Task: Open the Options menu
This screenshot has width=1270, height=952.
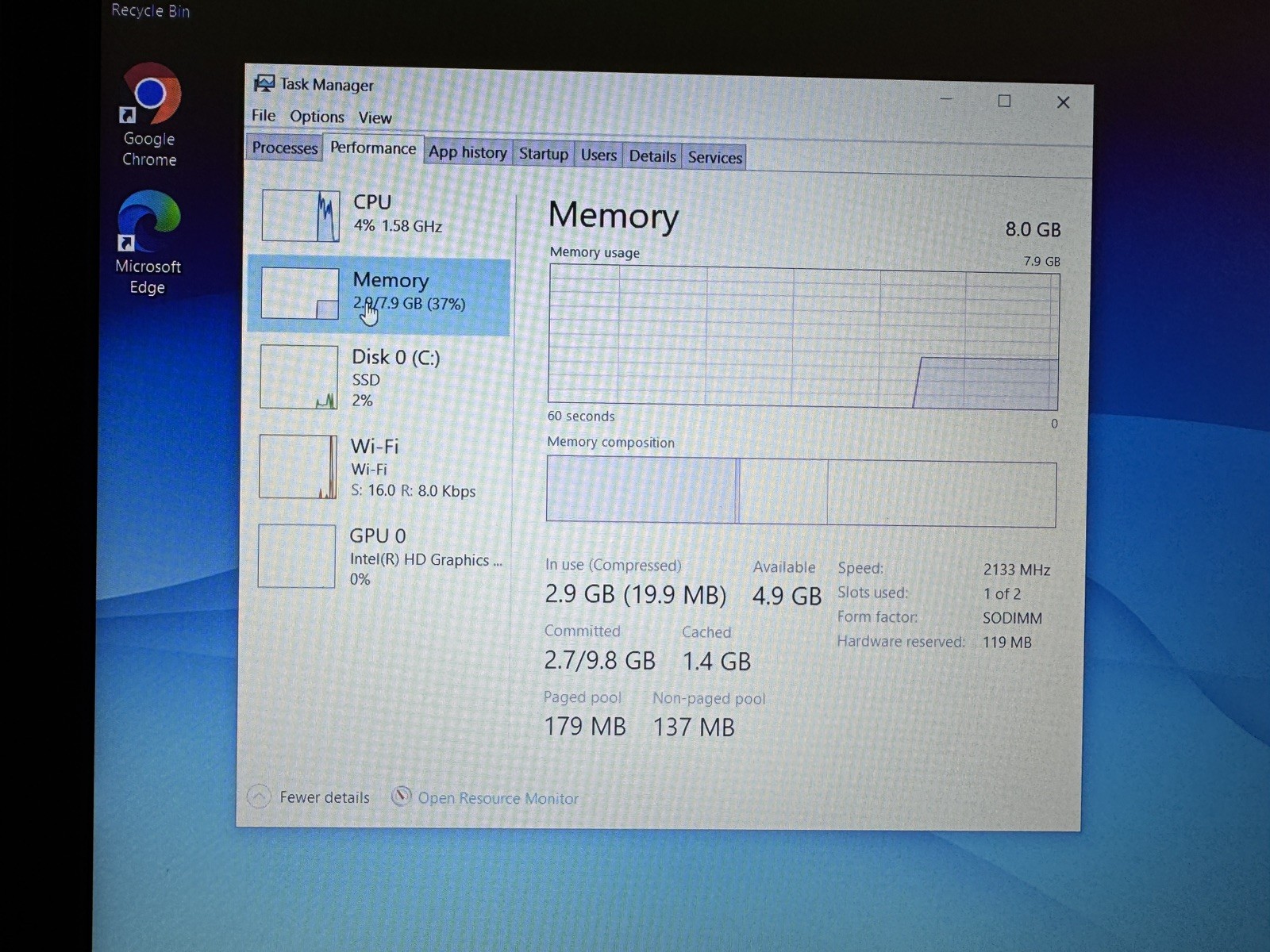Action: [x=317, y=117]
